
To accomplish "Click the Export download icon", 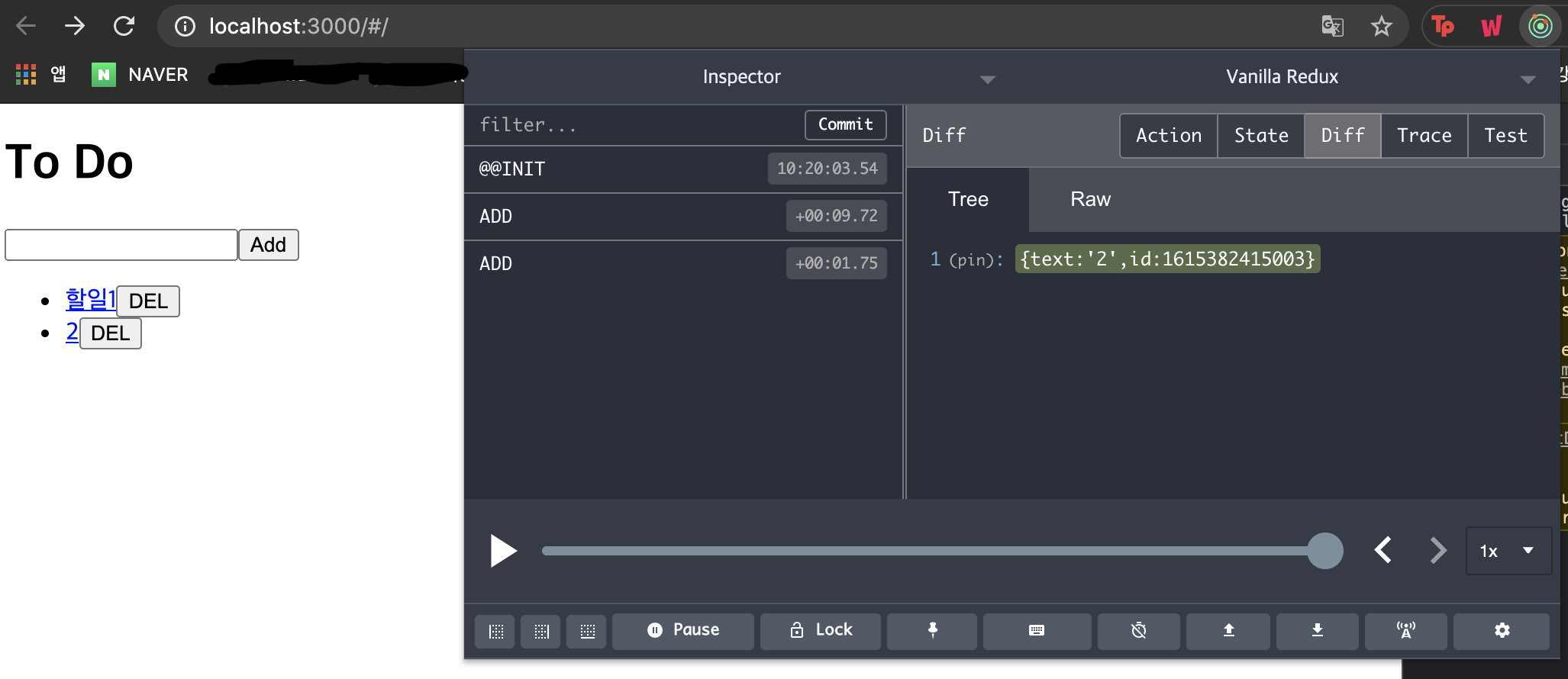I will pos(1317,631).
